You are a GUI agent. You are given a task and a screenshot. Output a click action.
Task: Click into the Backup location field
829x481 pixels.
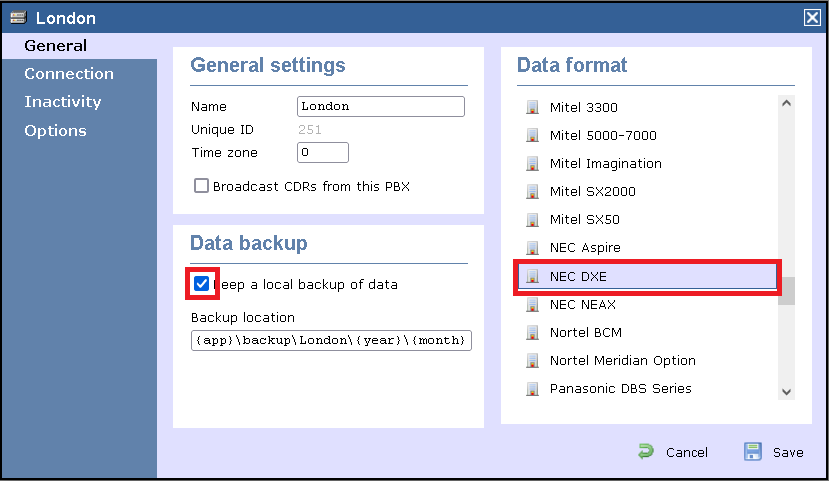point(331,340)
